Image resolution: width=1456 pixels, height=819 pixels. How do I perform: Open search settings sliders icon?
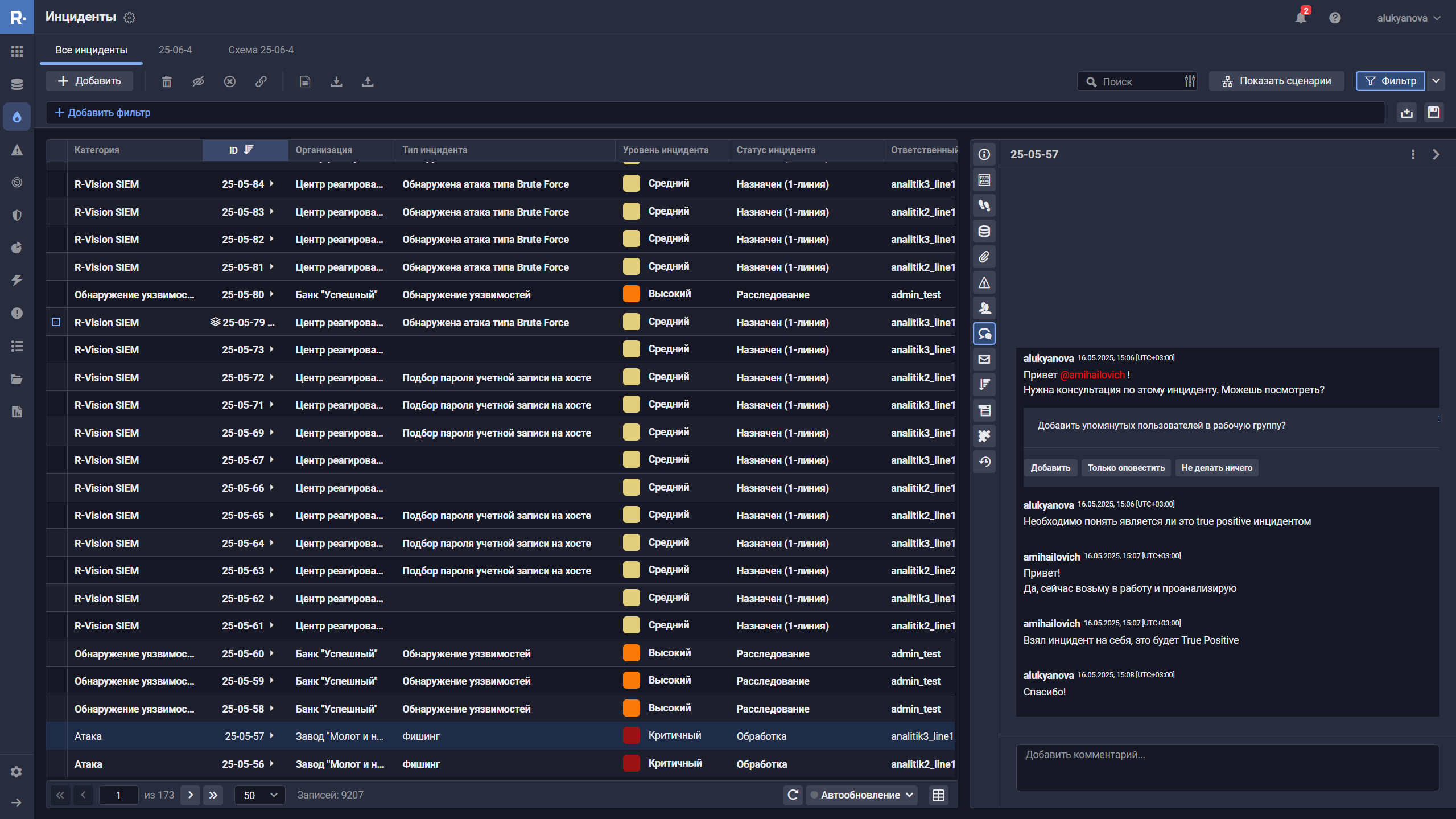pyautogui.click(x=1190, y=81)
